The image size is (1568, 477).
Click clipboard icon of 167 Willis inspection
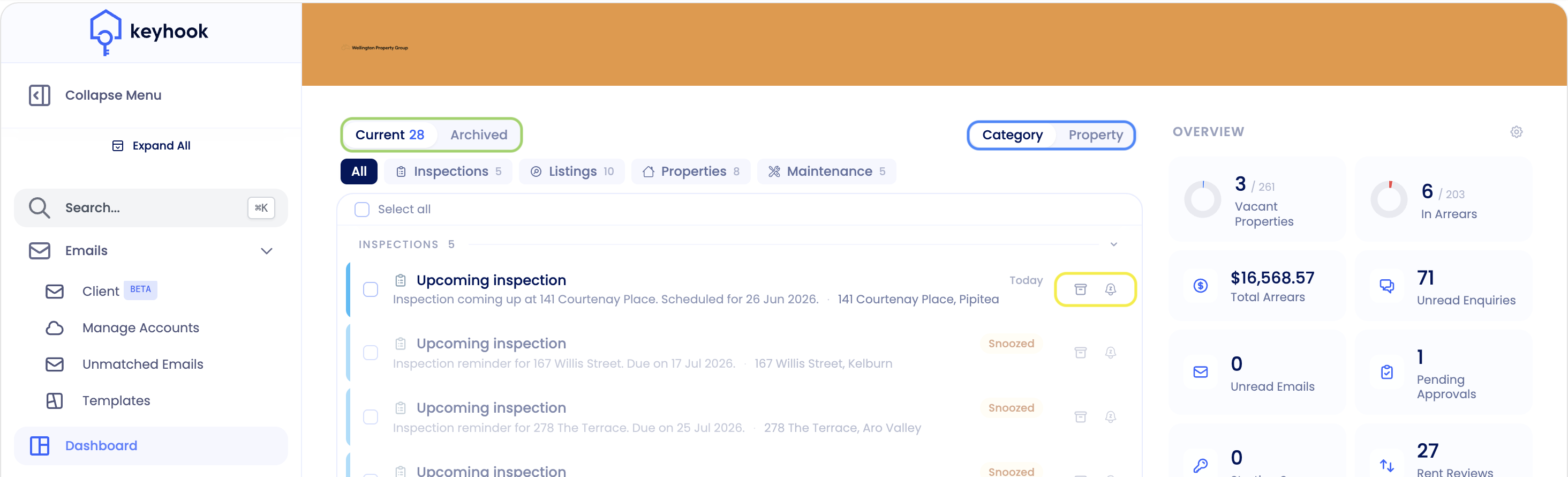click(x=400, y=344)
